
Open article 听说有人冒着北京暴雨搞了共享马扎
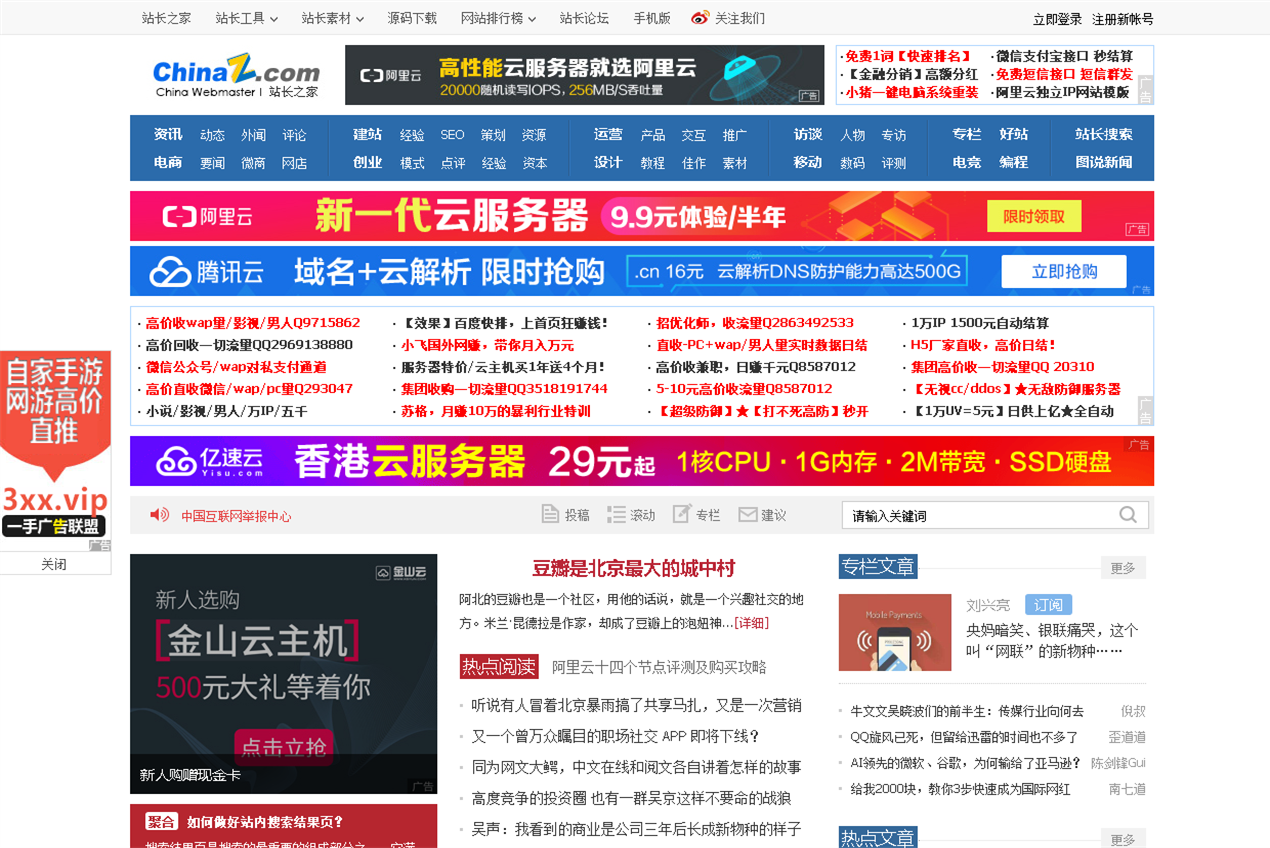click(x=636, y=705)
